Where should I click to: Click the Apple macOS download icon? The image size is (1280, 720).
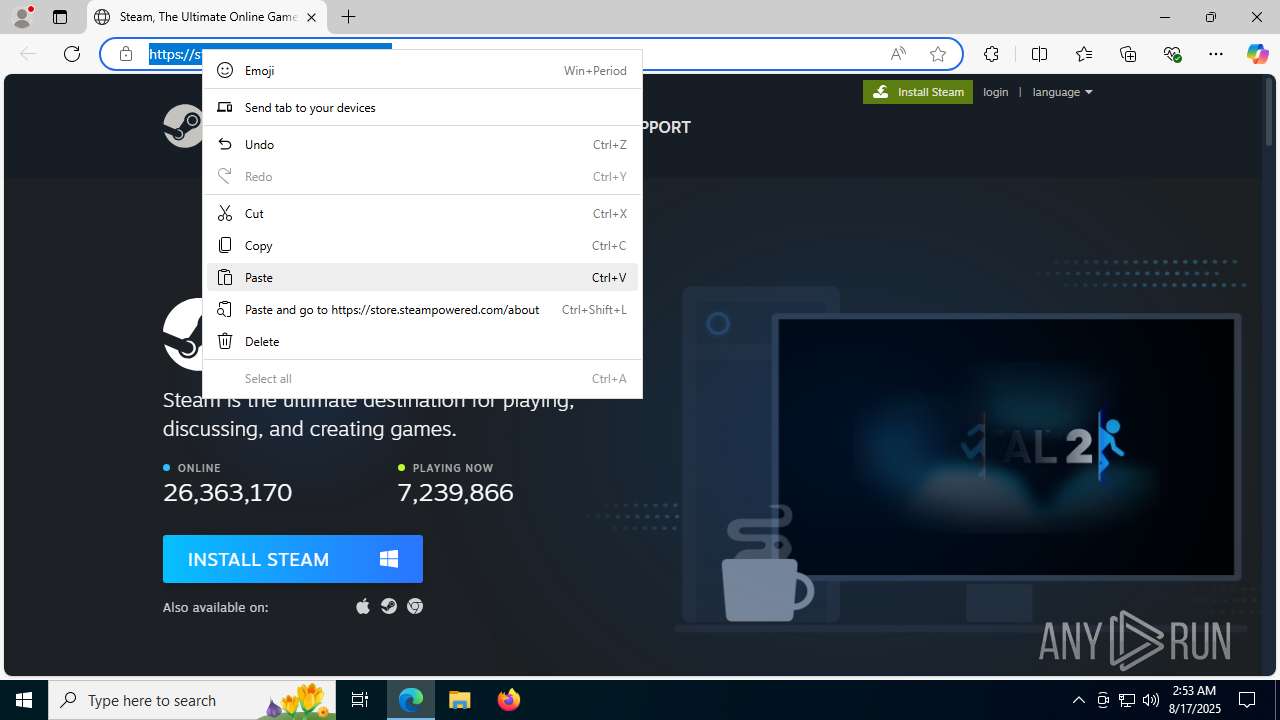(363, 607)
